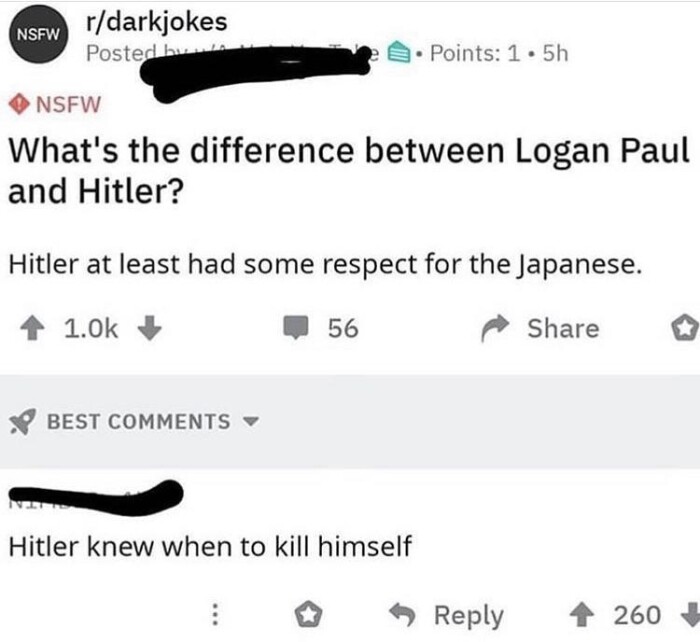The height and width of the screenshot is (642, 700).
Task: Go to the r/darkjokes subreddit
Action: tap(156, 21)
